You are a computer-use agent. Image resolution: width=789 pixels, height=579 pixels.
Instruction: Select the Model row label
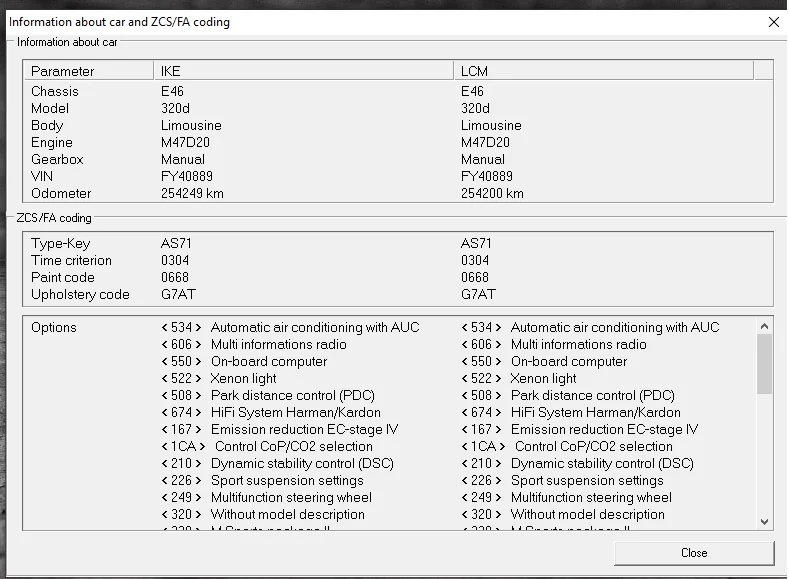click(50, 109)
